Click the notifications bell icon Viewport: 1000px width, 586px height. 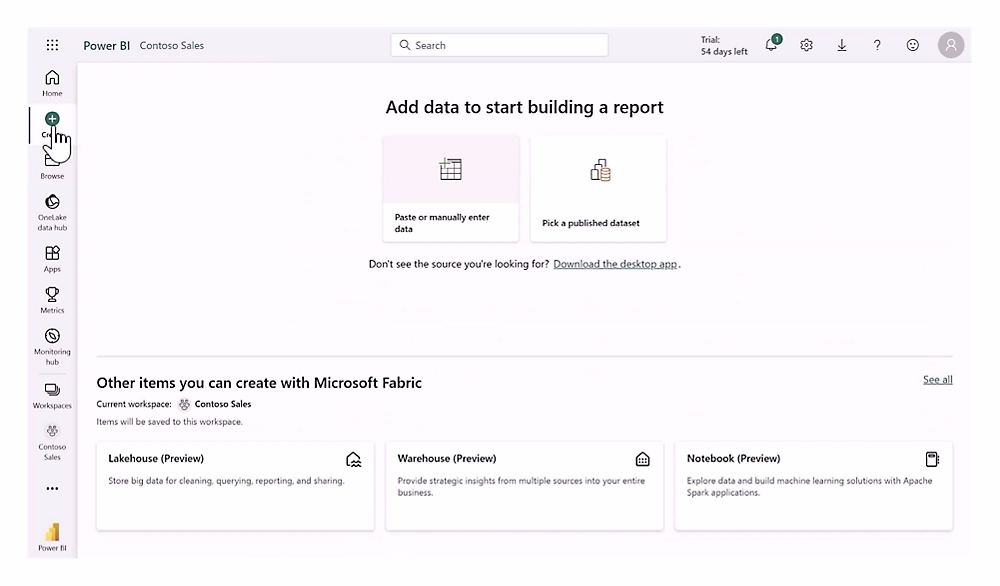(x=771, y=45)
